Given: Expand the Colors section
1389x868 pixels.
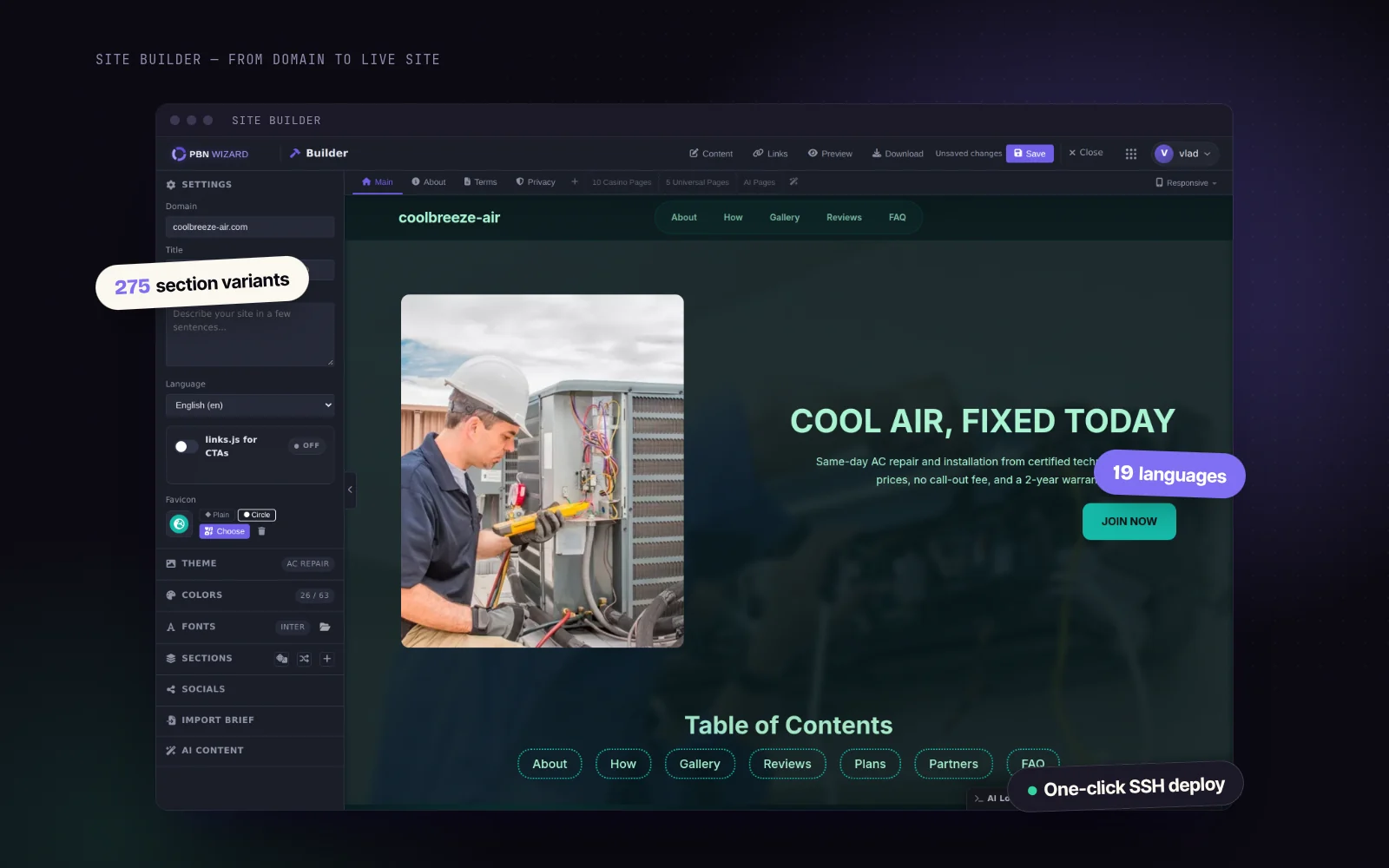Looking at the screenshot, I should coord(250,595).
